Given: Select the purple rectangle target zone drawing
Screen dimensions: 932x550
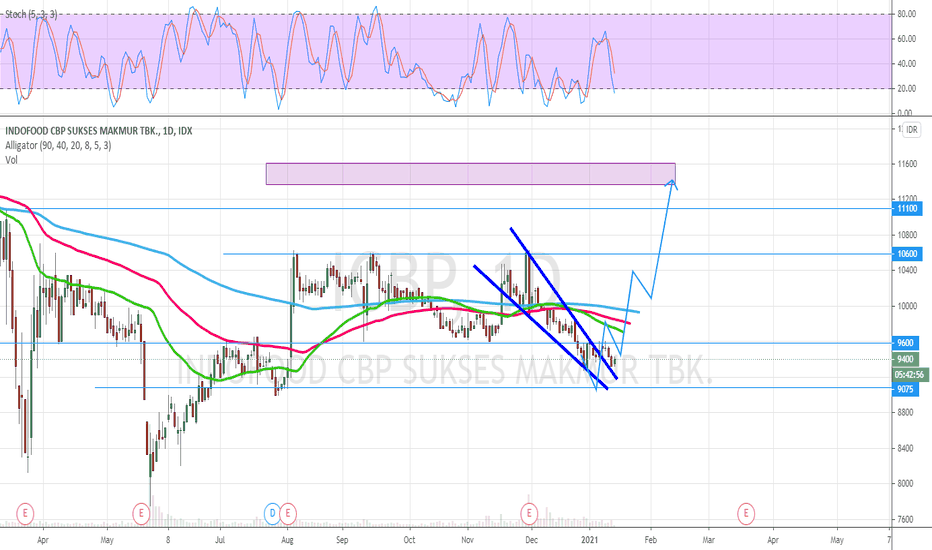Looking at the screenshot, I should pos(470,174).
